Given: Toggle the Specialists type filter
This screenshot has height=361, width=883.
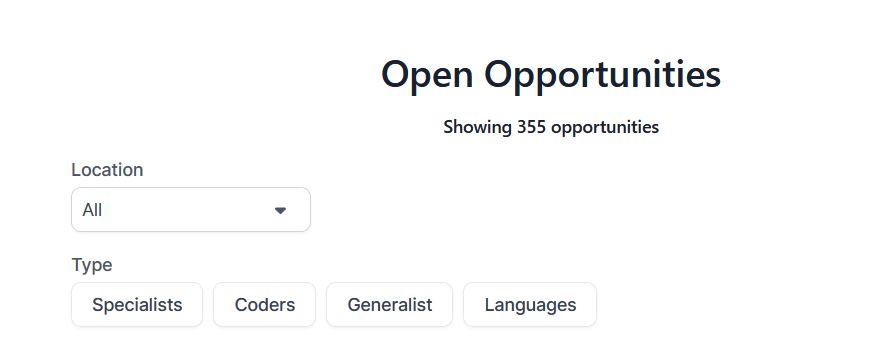Looking at the screenshot, I should (137, 305).
